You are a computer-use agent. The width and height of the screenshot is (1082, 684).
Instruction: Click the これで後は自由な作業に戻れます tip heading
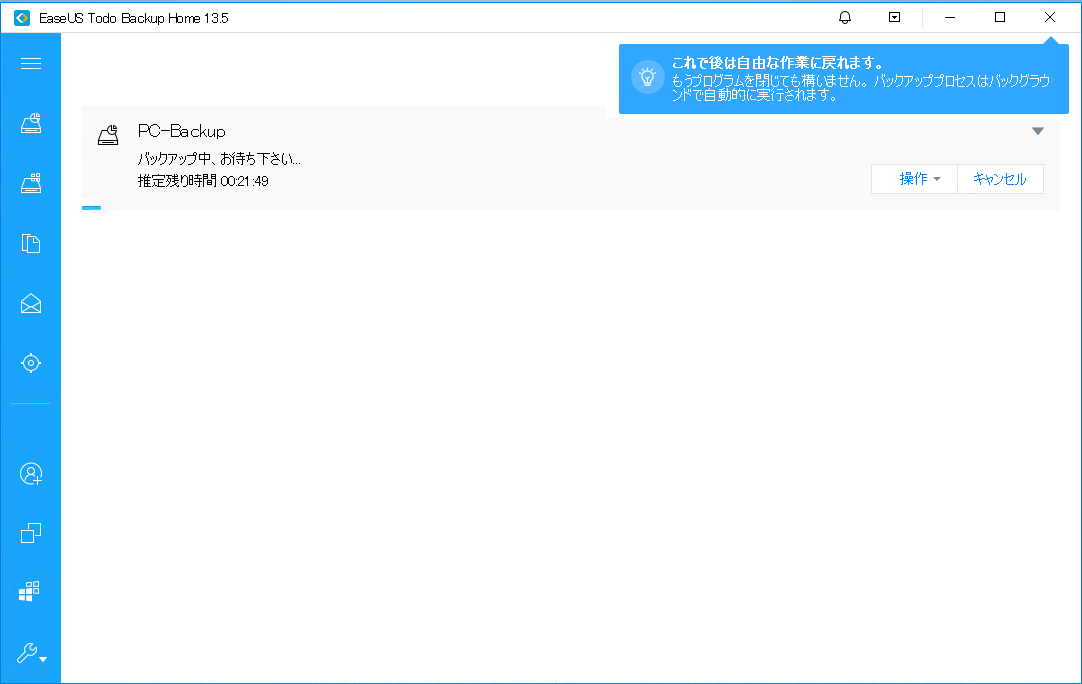click(778, 63)
